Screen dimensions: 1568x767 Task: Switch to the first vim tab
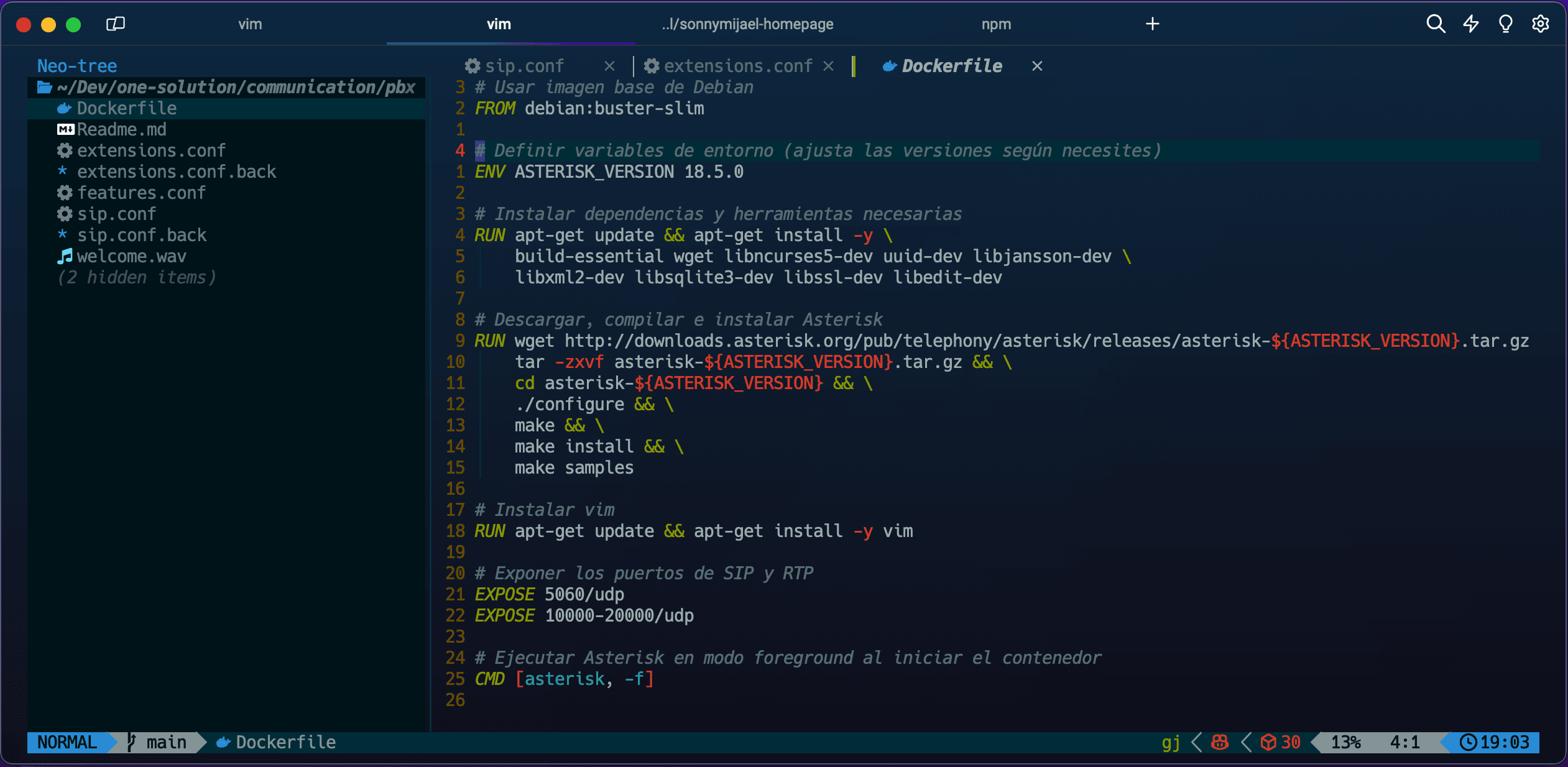pyautogui.click(x=250, y=24)
